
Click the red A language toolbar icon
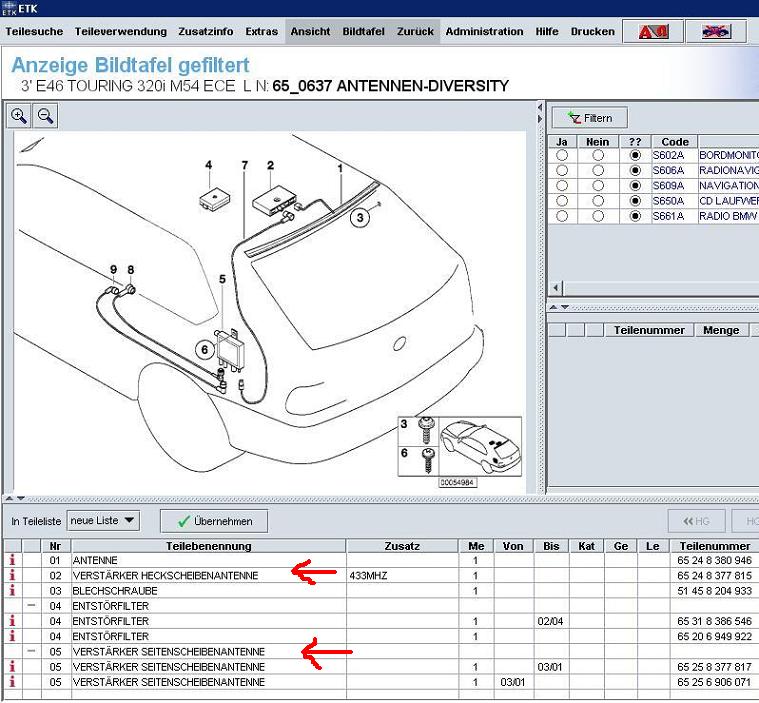coord(653,31)
